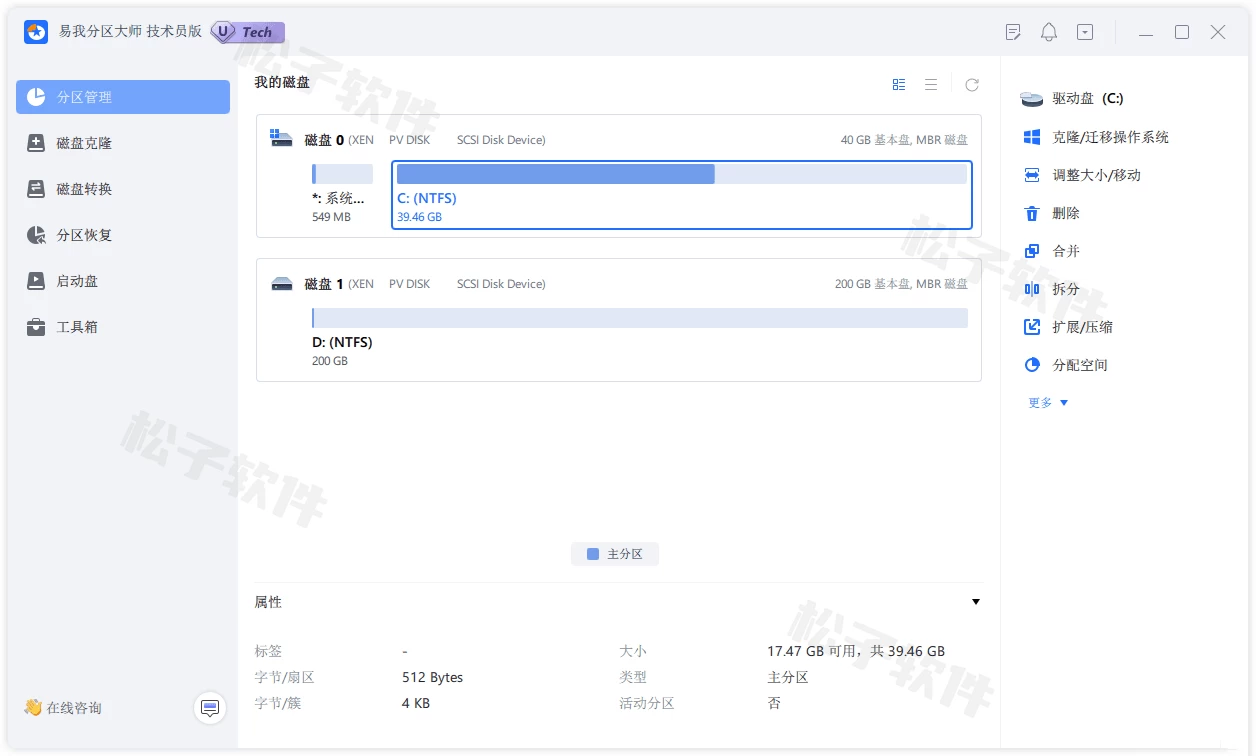Open the feedback chat bubble button
The width and height of the screenshot is (1256, 756).
click(210, 708)
